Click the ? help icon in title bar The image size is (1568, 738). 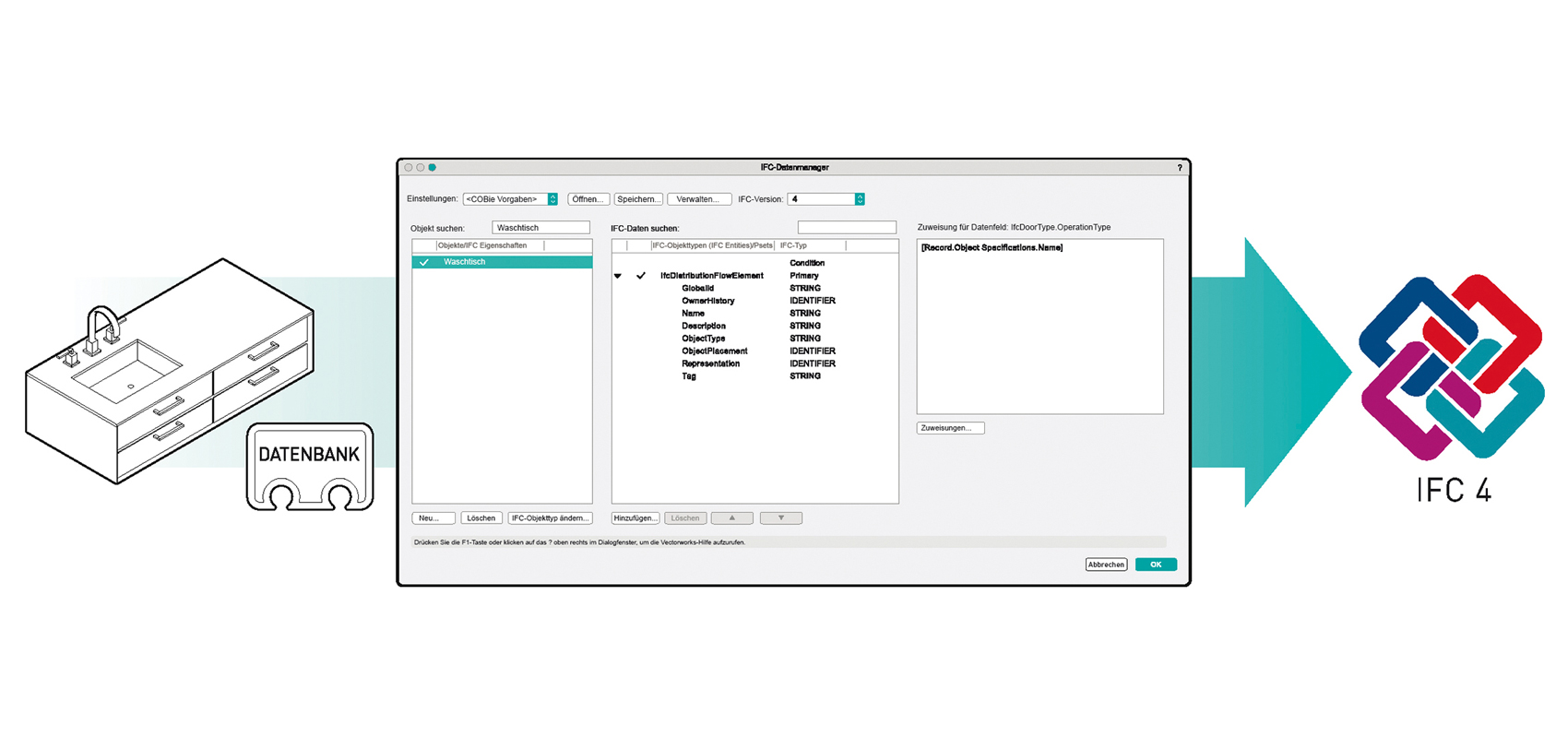(x=1180, y=168)
